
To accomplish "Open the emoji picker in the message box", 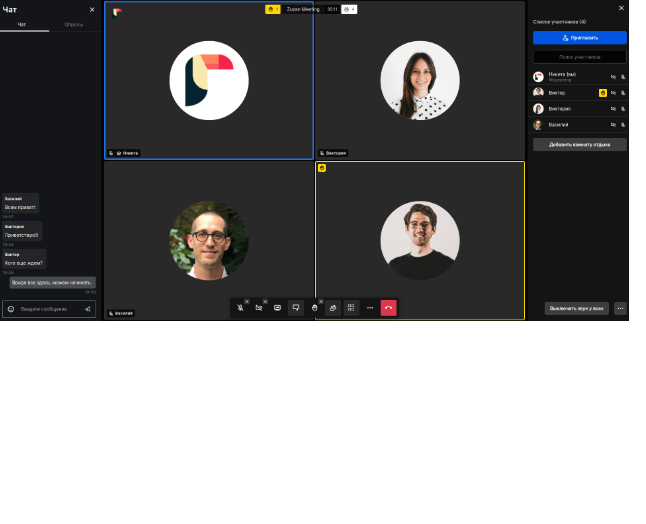I will click(11, 309).
